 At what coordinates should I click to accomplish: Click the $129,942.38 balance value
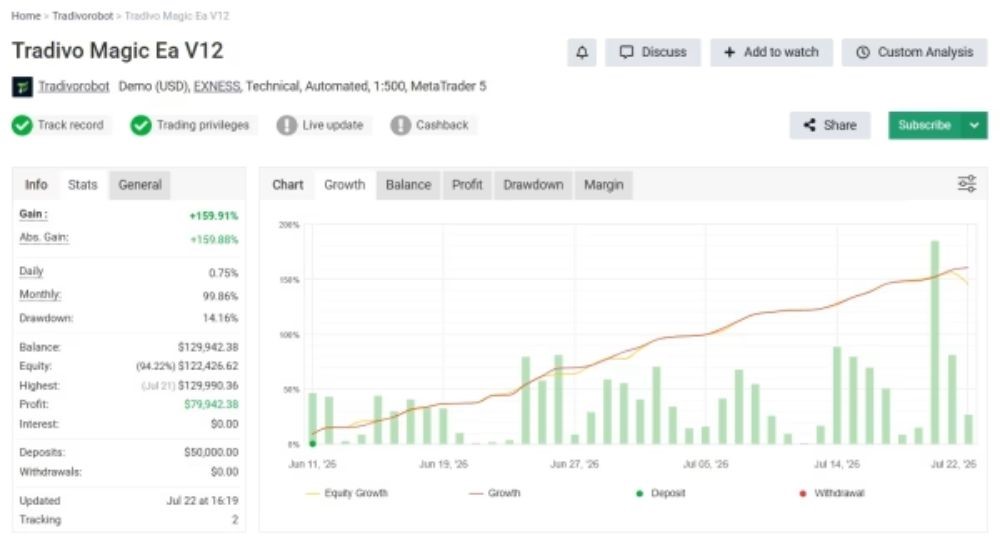(x=208, y=347)
